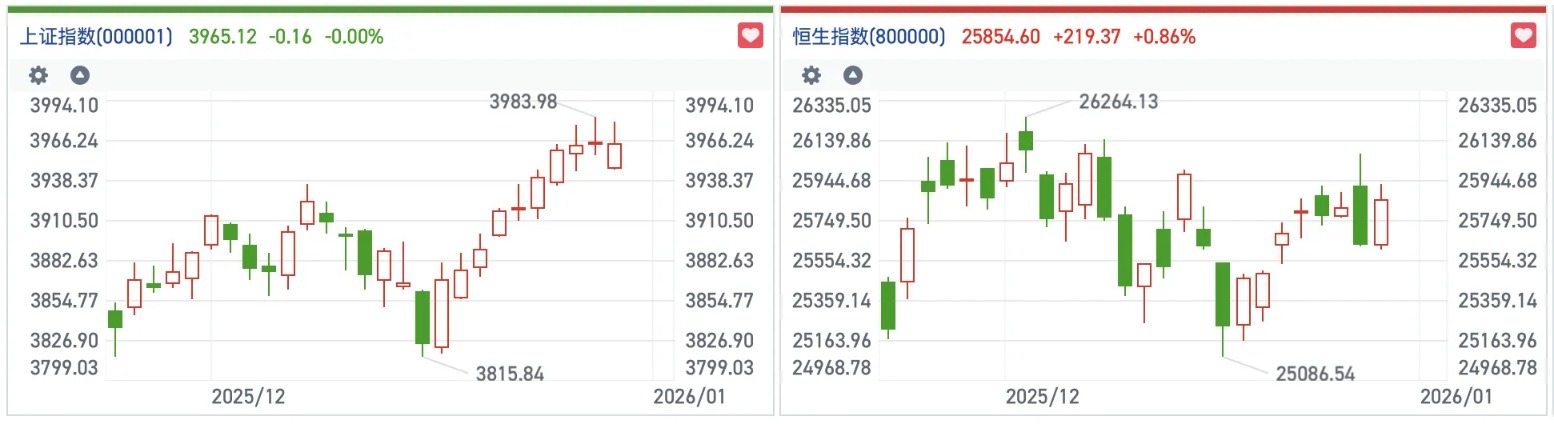
Task: Select 2026/01 date marker on 恒生指数 chart
Action: coord(1456,396)
